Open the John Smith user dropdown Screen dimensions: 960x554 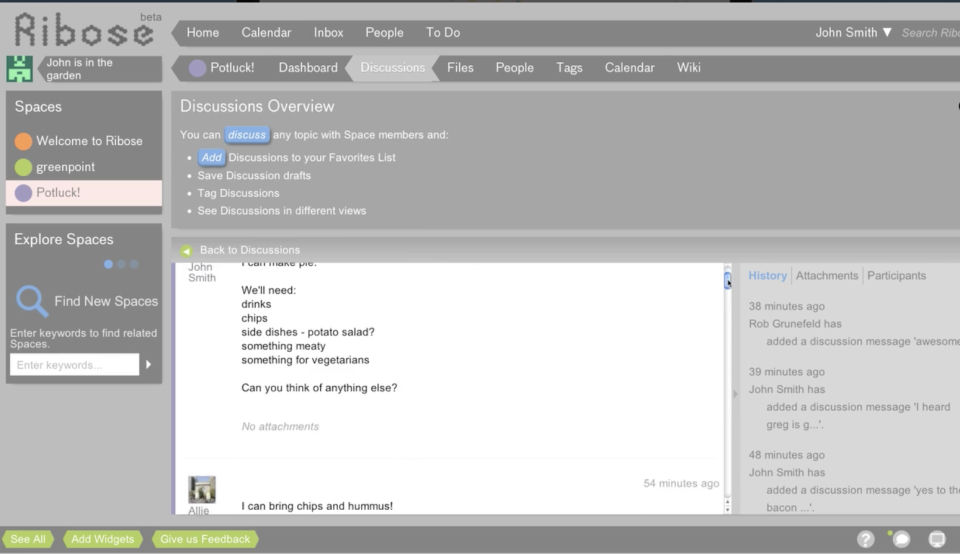pyautogui.click(x=853, y=32)
